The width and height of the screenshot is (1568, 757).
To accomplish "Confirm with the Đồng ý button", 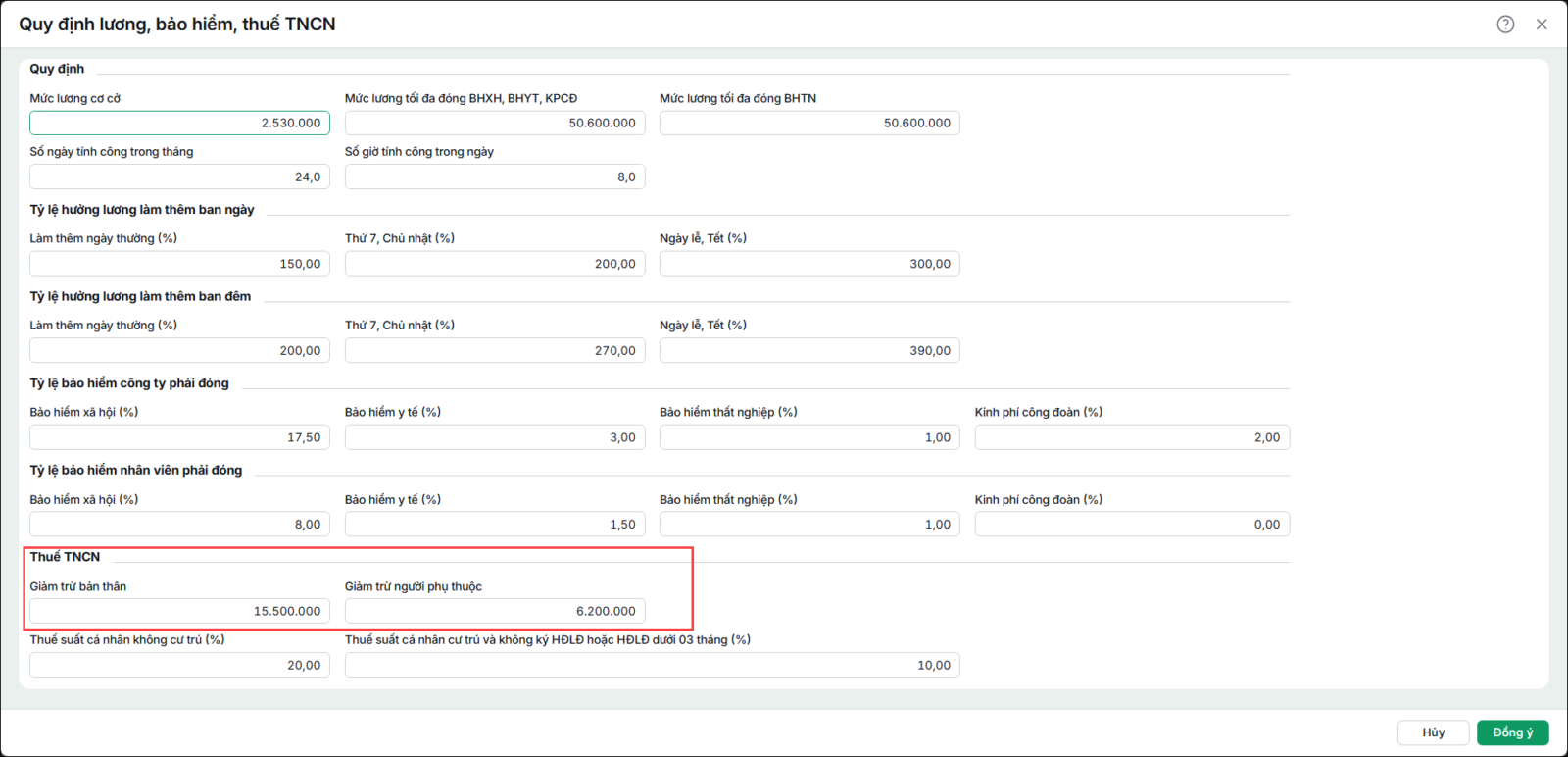I will (1513, 732).
